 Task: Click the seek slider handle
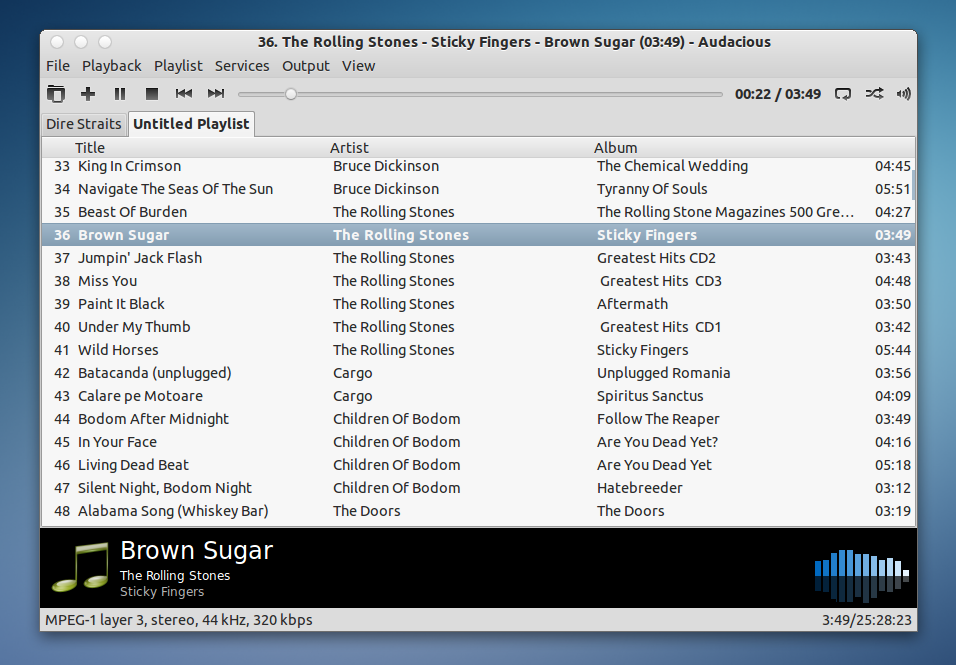[x=291, y=94]
